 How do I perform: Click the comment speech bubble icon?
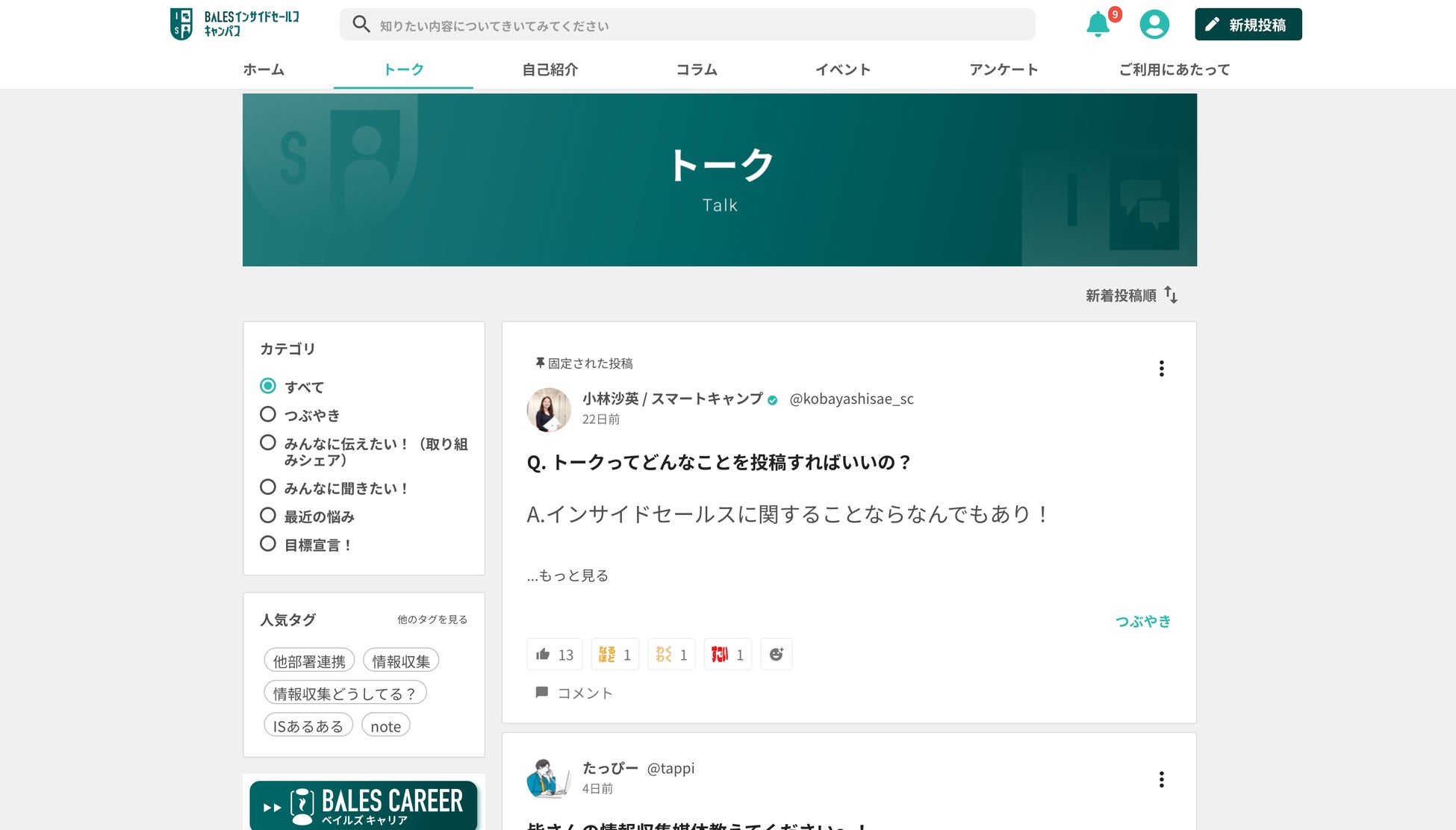(542, 693)
